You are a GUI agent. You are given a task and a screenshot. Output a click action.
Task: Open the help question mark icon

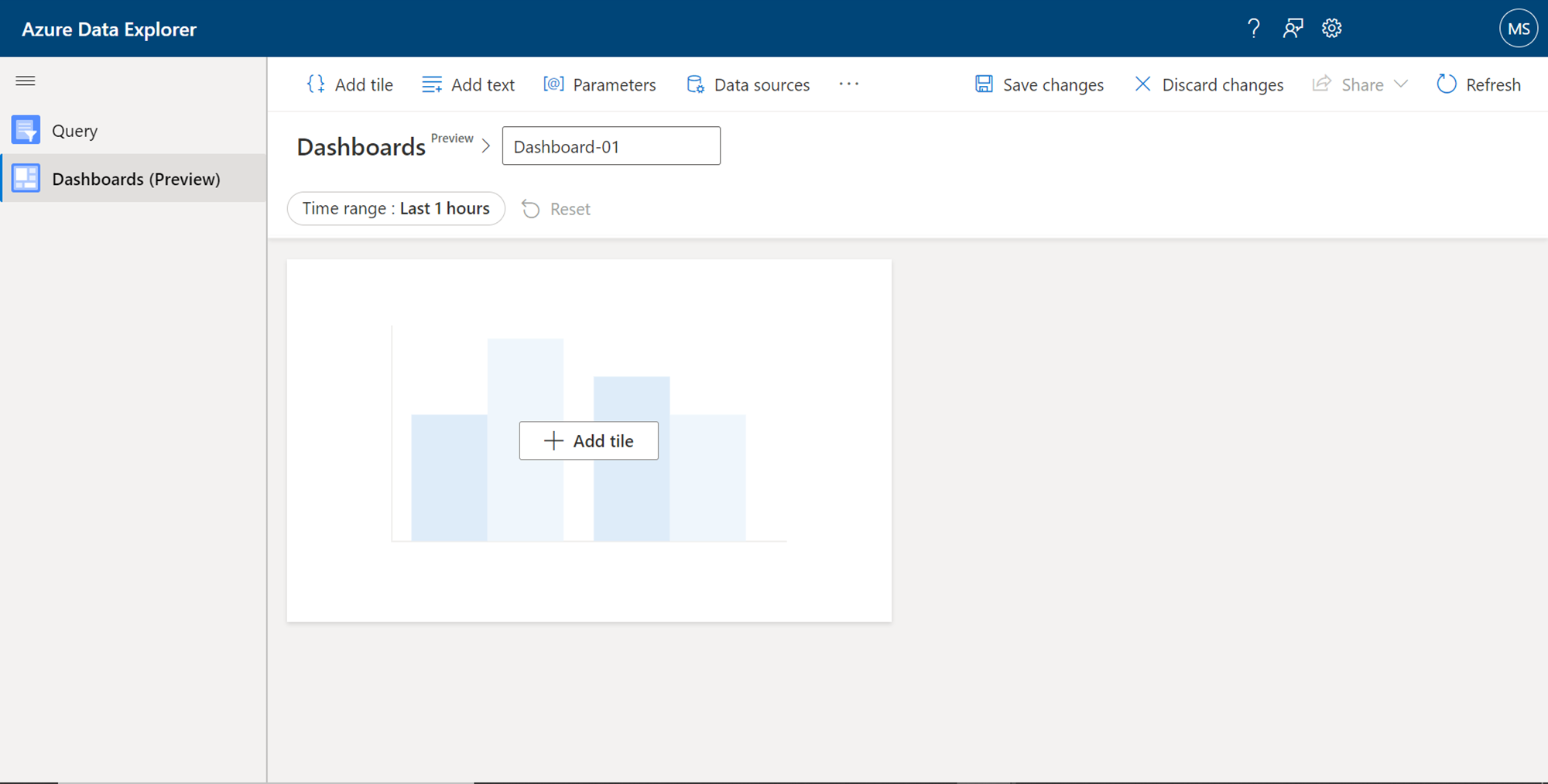pyautogui.click(x=1254, y=29)
